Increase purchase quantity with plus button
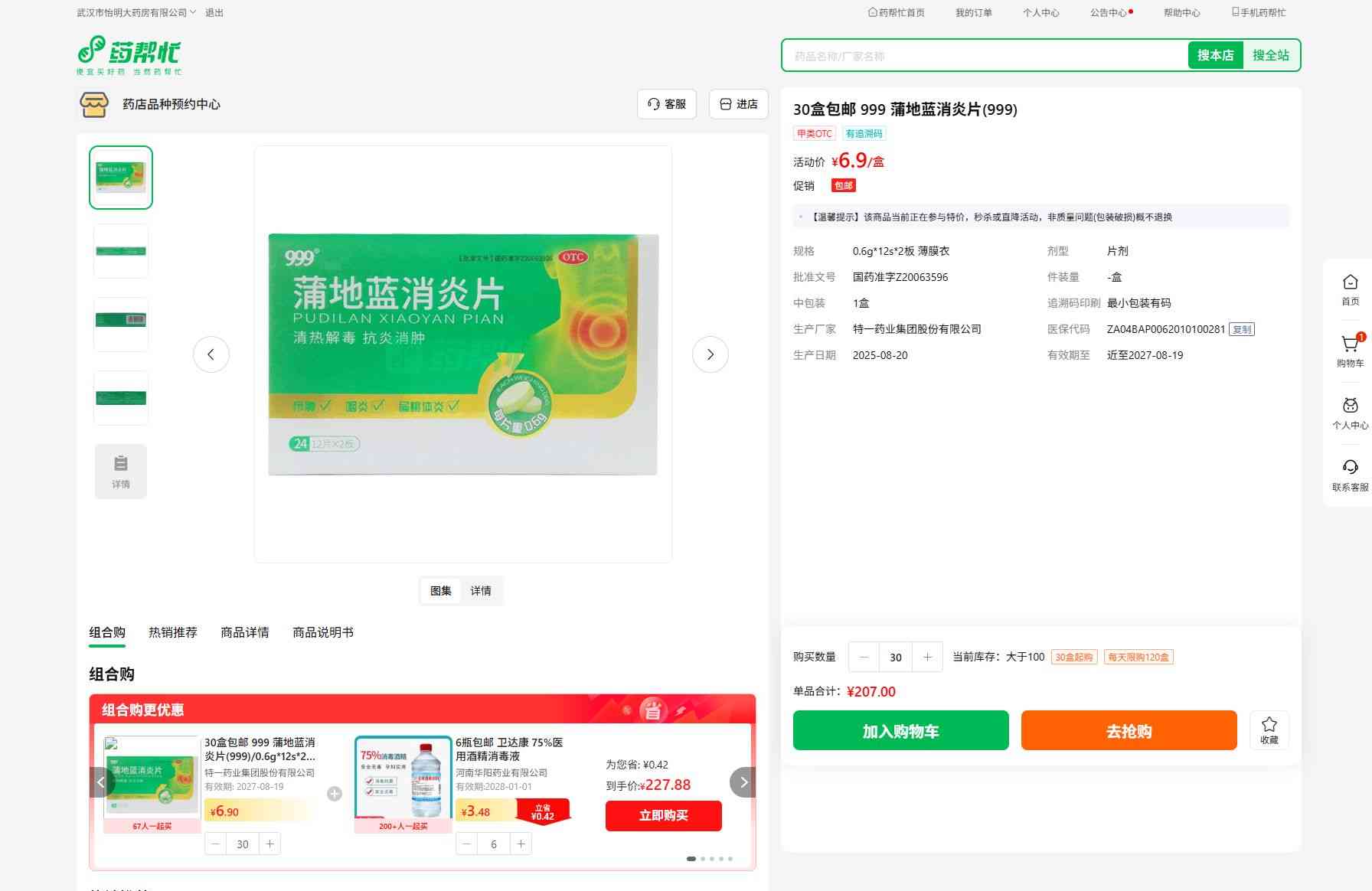The width and height of the screenshot is (1372, 891). (927, 657)
